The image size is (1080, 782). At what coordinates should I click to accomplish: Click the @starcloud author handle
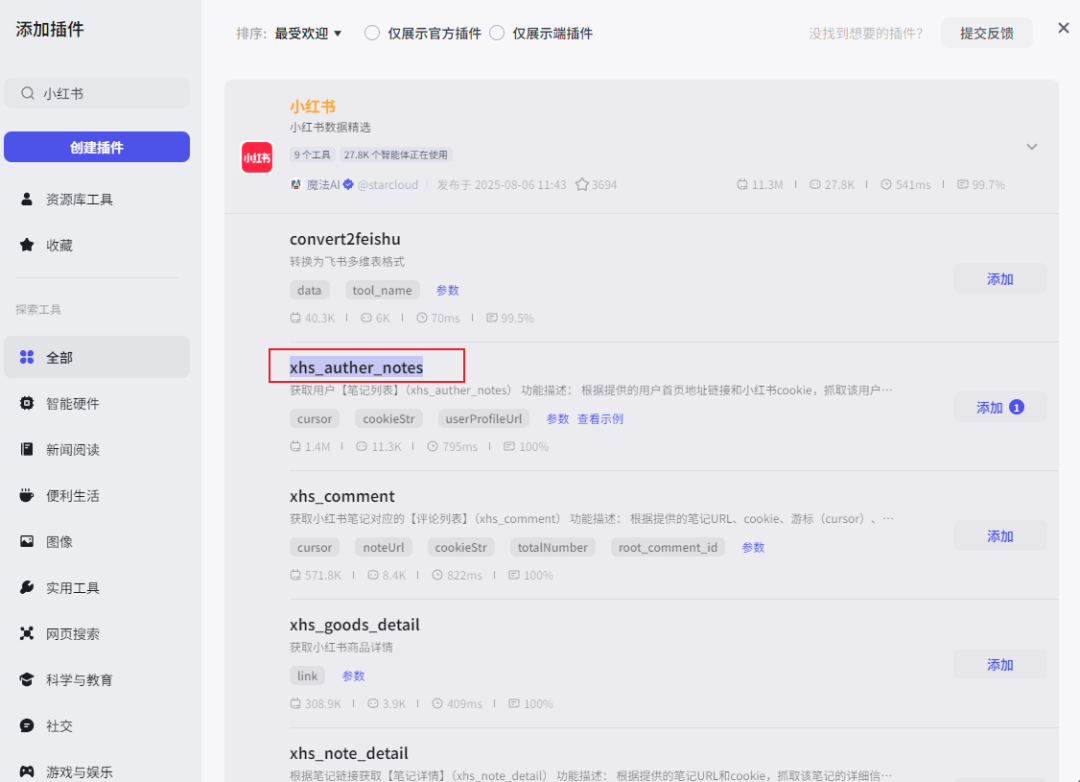coord(388,184)
